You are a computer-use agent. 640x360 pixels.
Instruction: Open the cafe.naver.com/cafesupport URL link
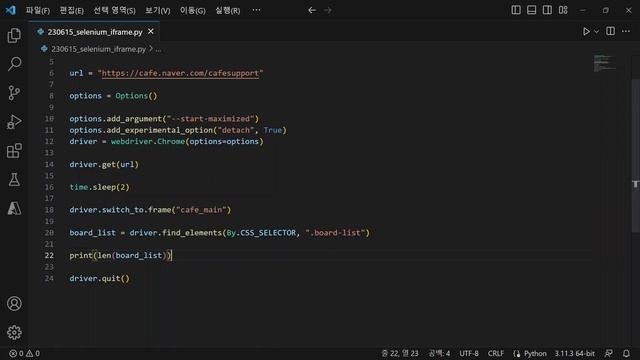(x=180, y=73)
